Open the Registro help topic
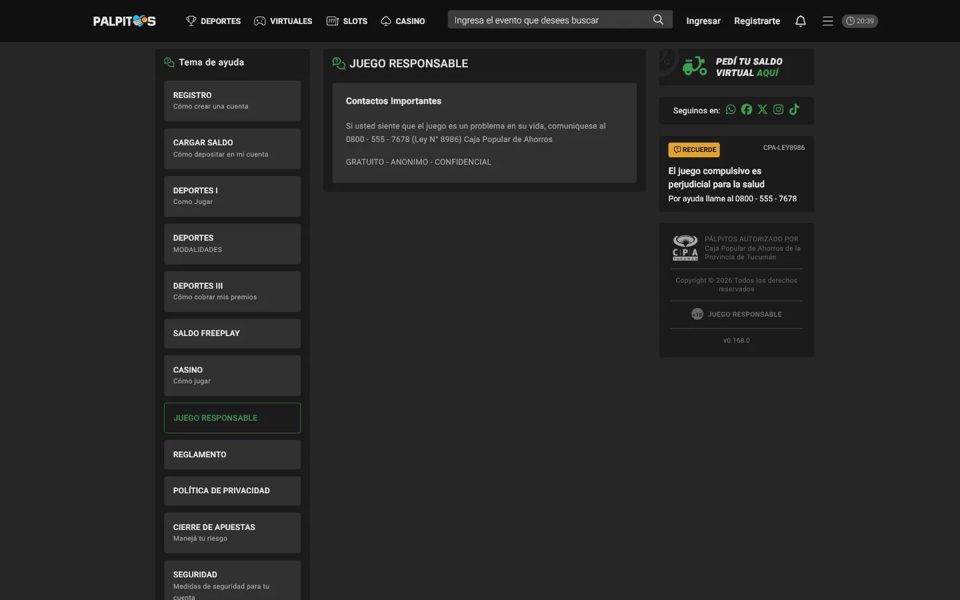 (x=232, y=101)
